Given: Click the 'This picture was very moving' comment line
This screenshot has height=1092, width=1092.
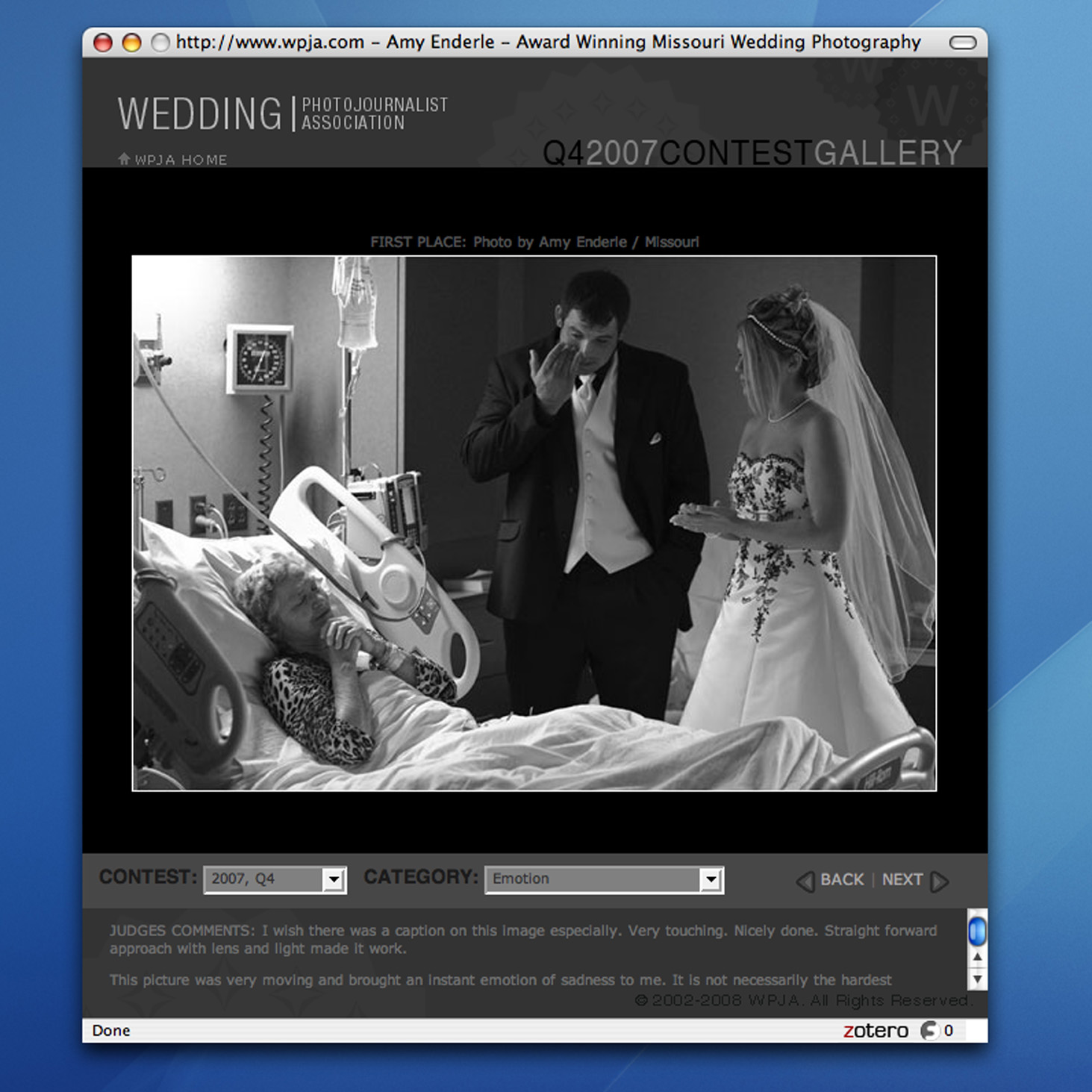Looking at the screenshot, I should 501,980.
